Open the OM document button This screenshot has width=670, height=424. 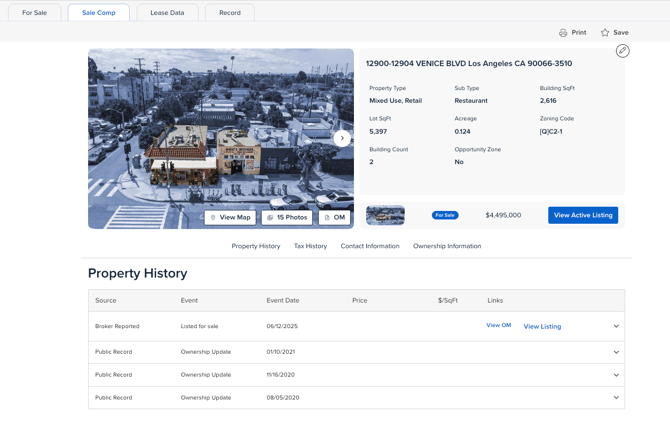(x=334, y=217)
